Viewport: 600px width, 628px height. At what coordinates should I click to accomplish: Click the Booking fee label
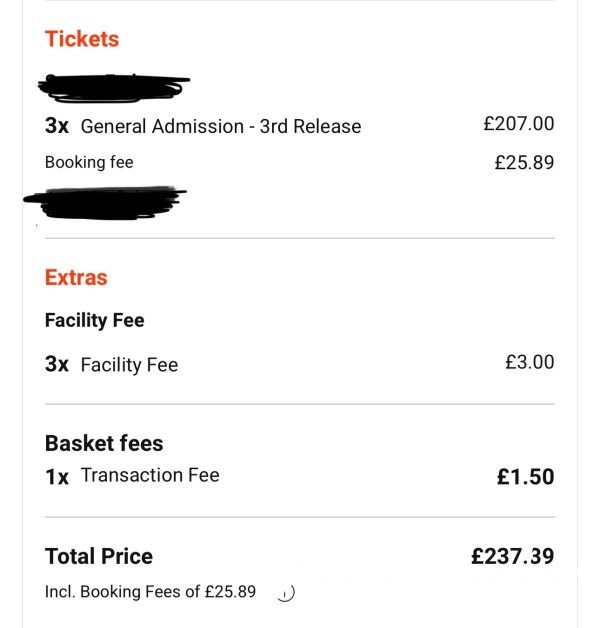[89, 163]
